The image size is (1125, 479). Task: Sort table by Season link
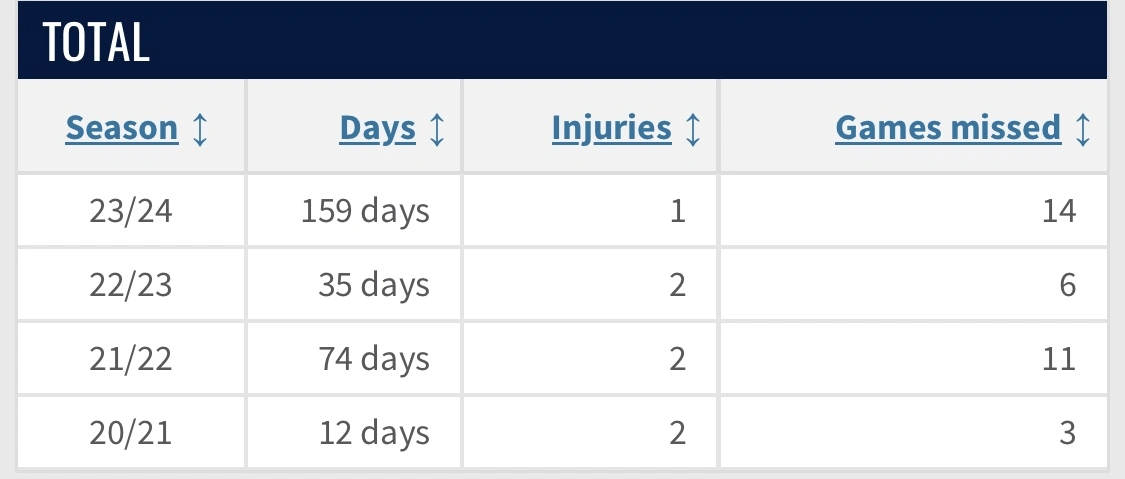click(121, 129)
